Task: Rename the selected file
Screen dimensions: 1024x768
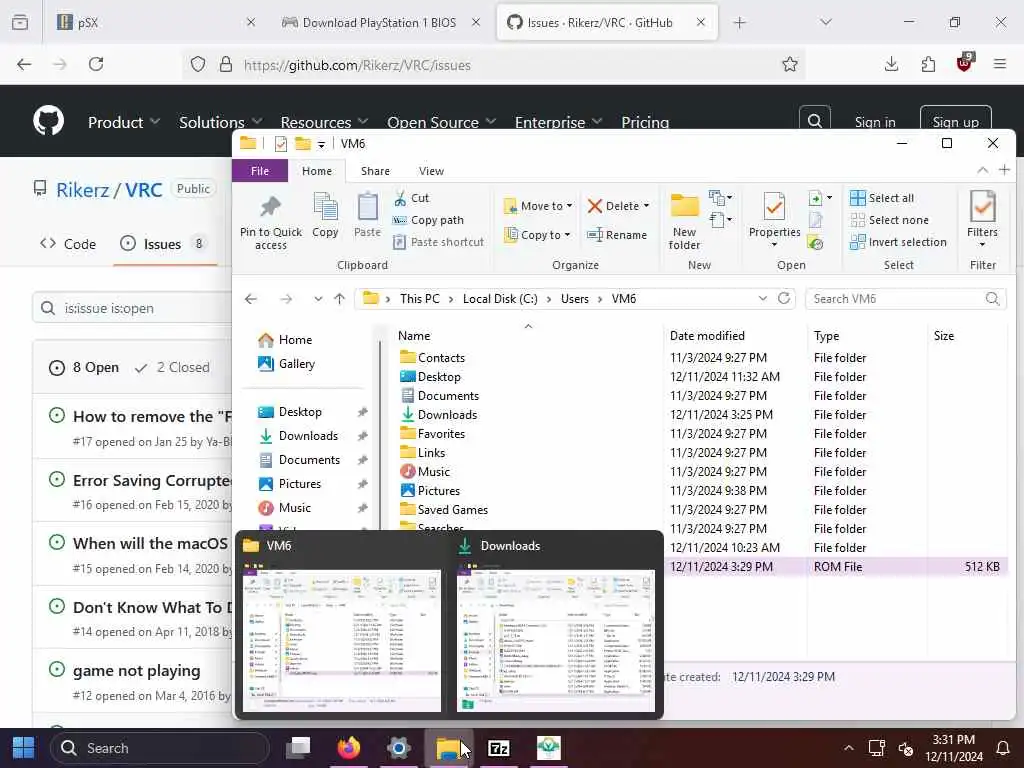Action: 617,234
